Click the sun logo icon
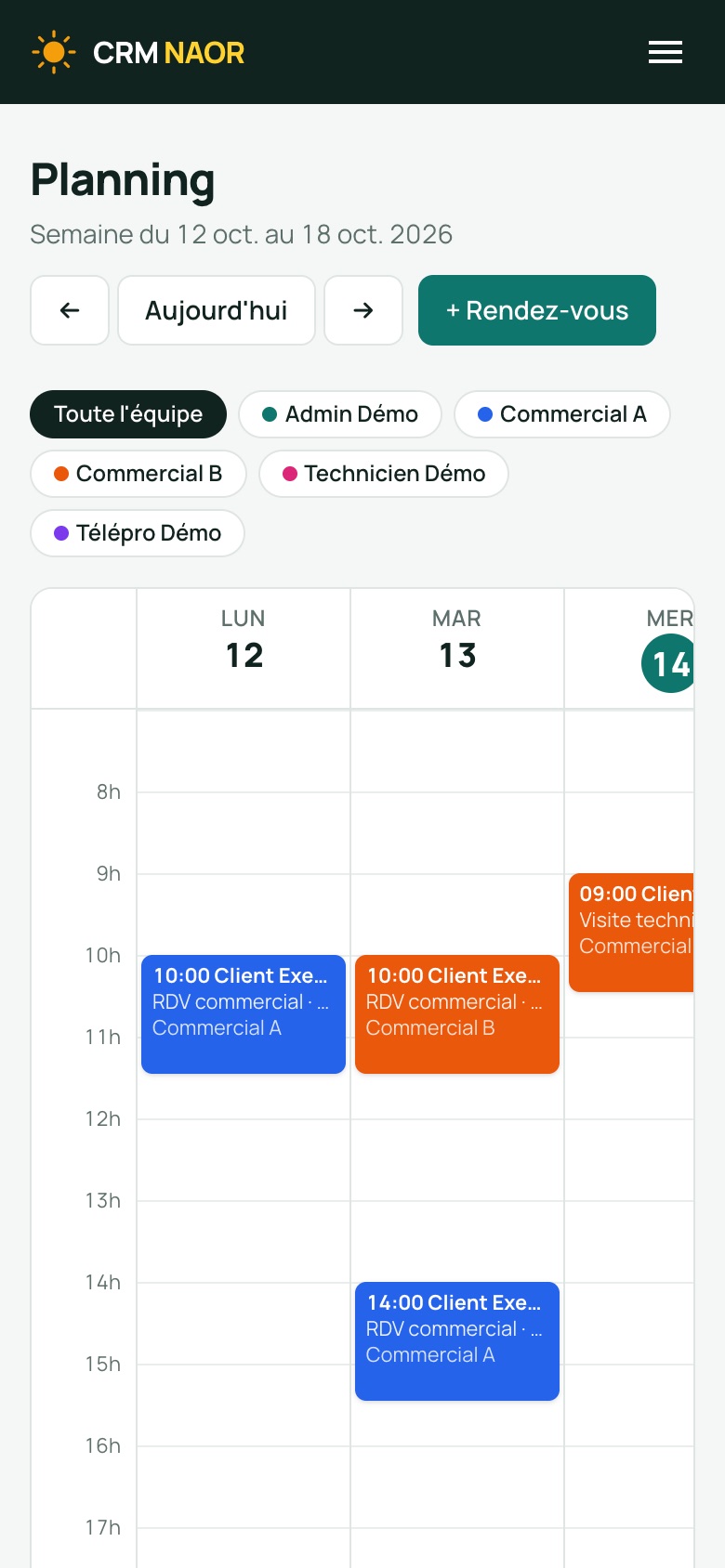The image size is (725, 1568). pyautogui.click(x=54, y=52)
